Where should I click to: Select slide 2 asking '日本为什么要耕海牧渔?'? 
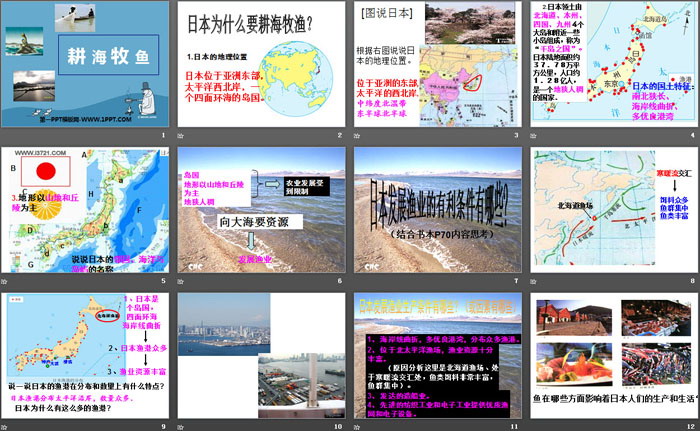pyautogui.click(x=261, y=63)
